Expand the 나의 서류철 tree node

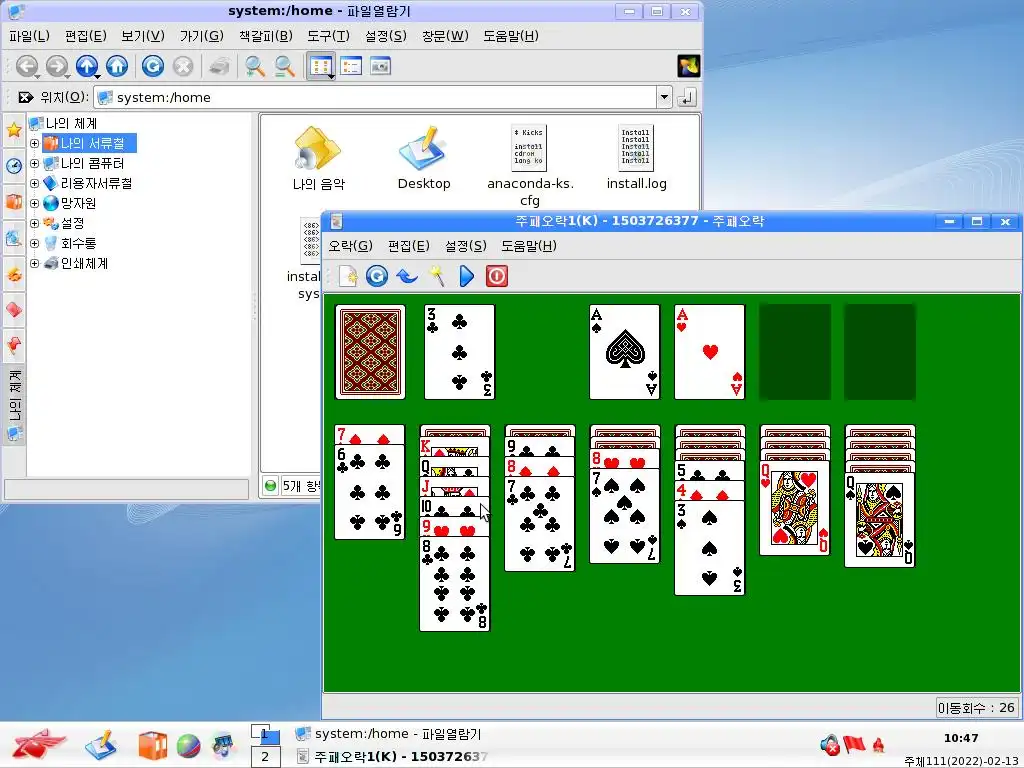point(35,143)
